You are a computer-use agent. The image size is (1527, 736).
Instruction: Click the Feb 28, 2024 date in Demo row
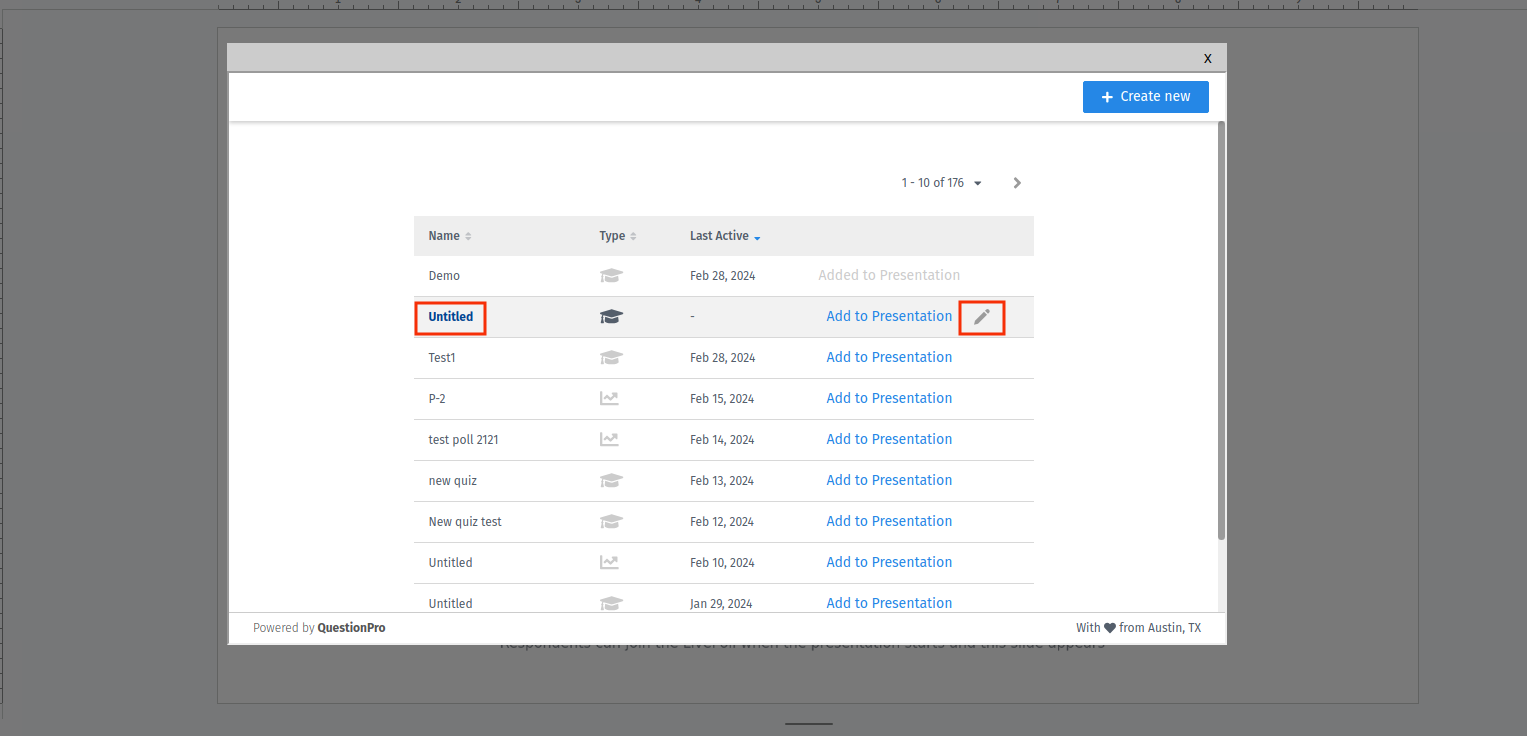[x=723, y=276]
